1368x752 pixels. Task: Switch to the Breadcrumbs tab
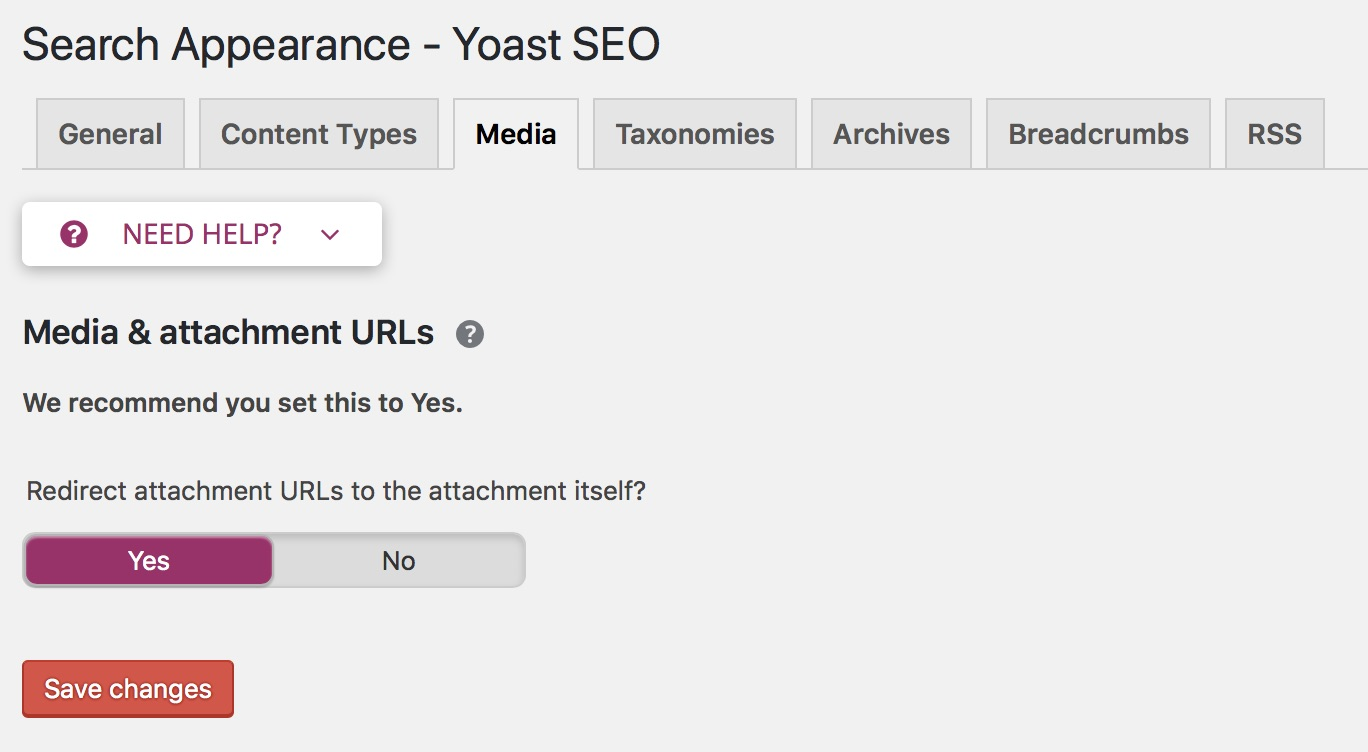point(1098,134)
